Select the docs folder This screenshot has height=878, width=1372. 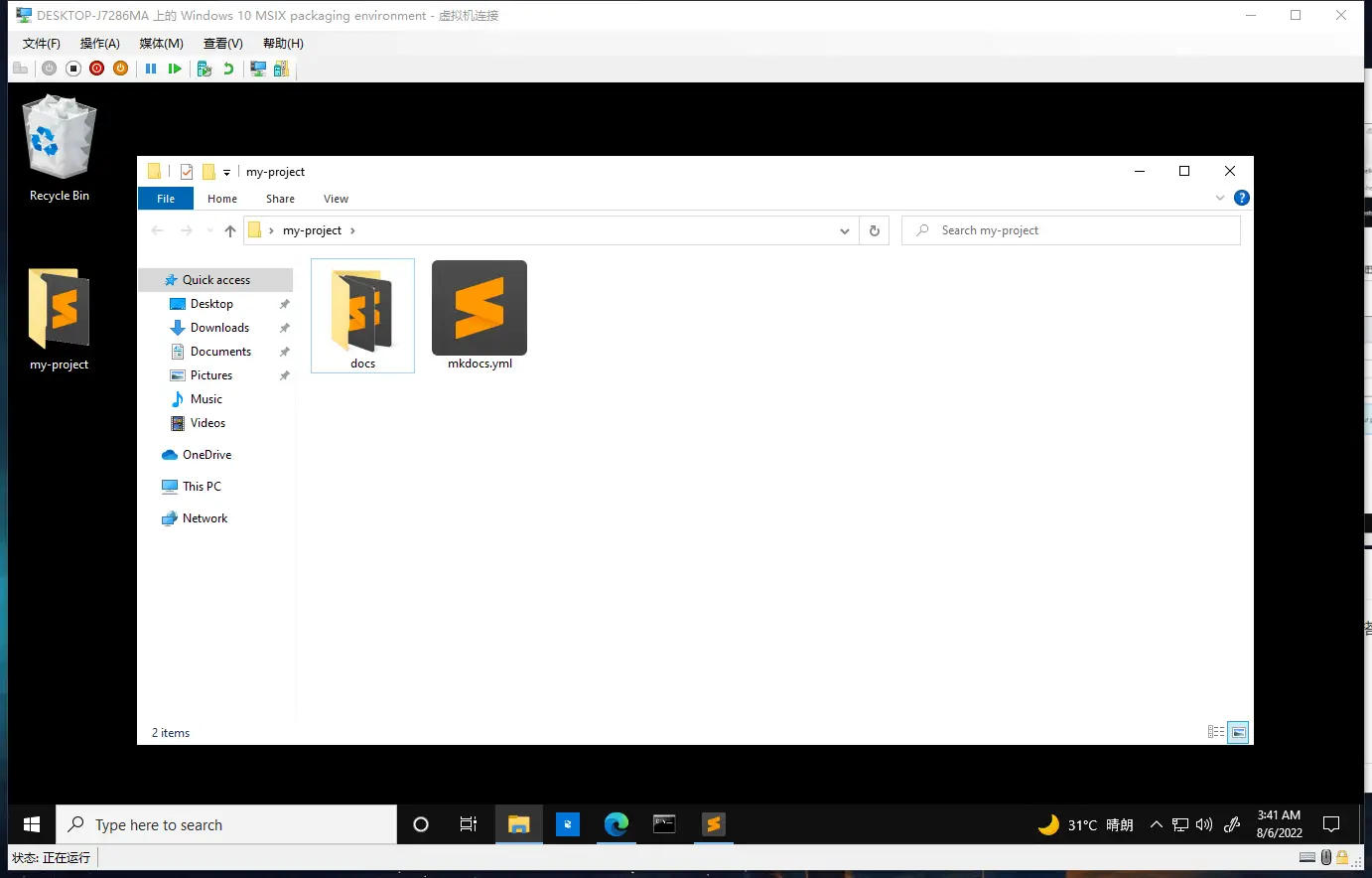click(362, 314)
